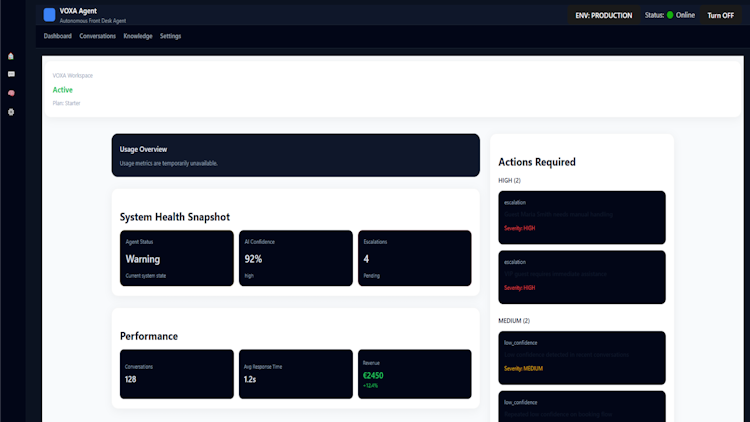The height and width of the screenshot is (422, 750).
Task: Switch to the Dashboard tab
Action: [57, 36]
